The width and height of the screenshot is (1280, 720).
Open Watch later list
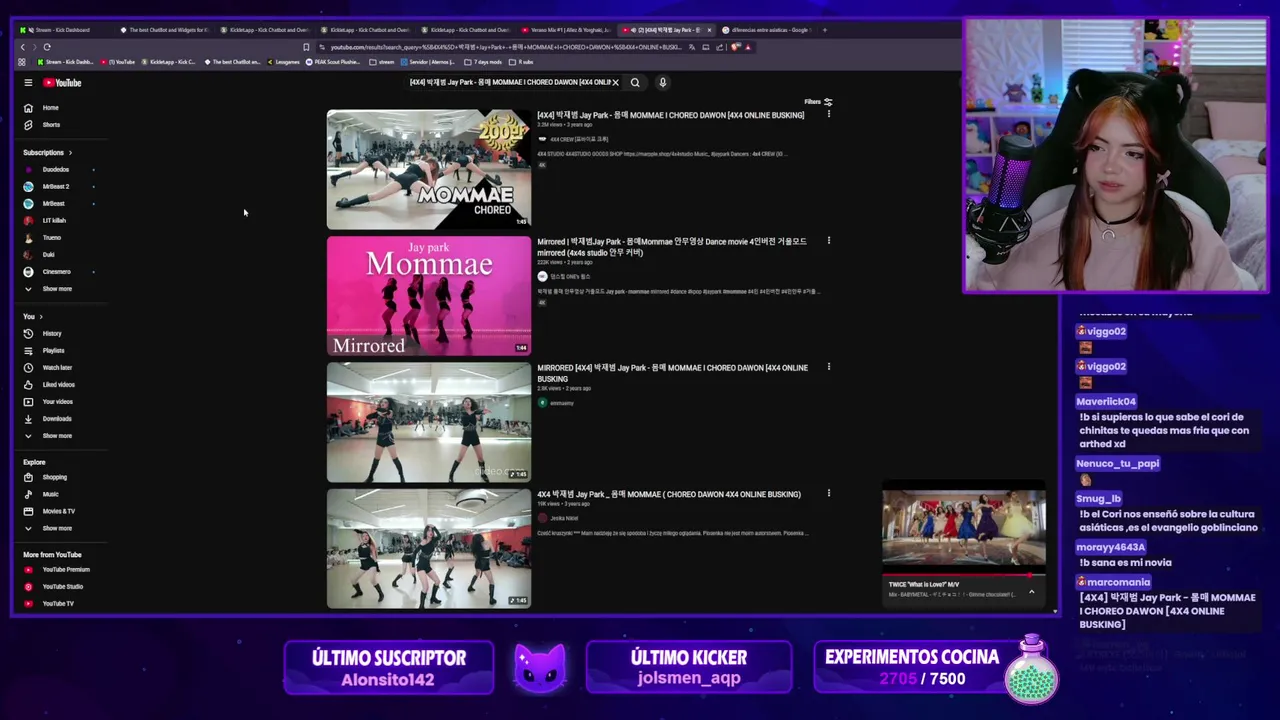pyautogui.click(x=48, y=368)
